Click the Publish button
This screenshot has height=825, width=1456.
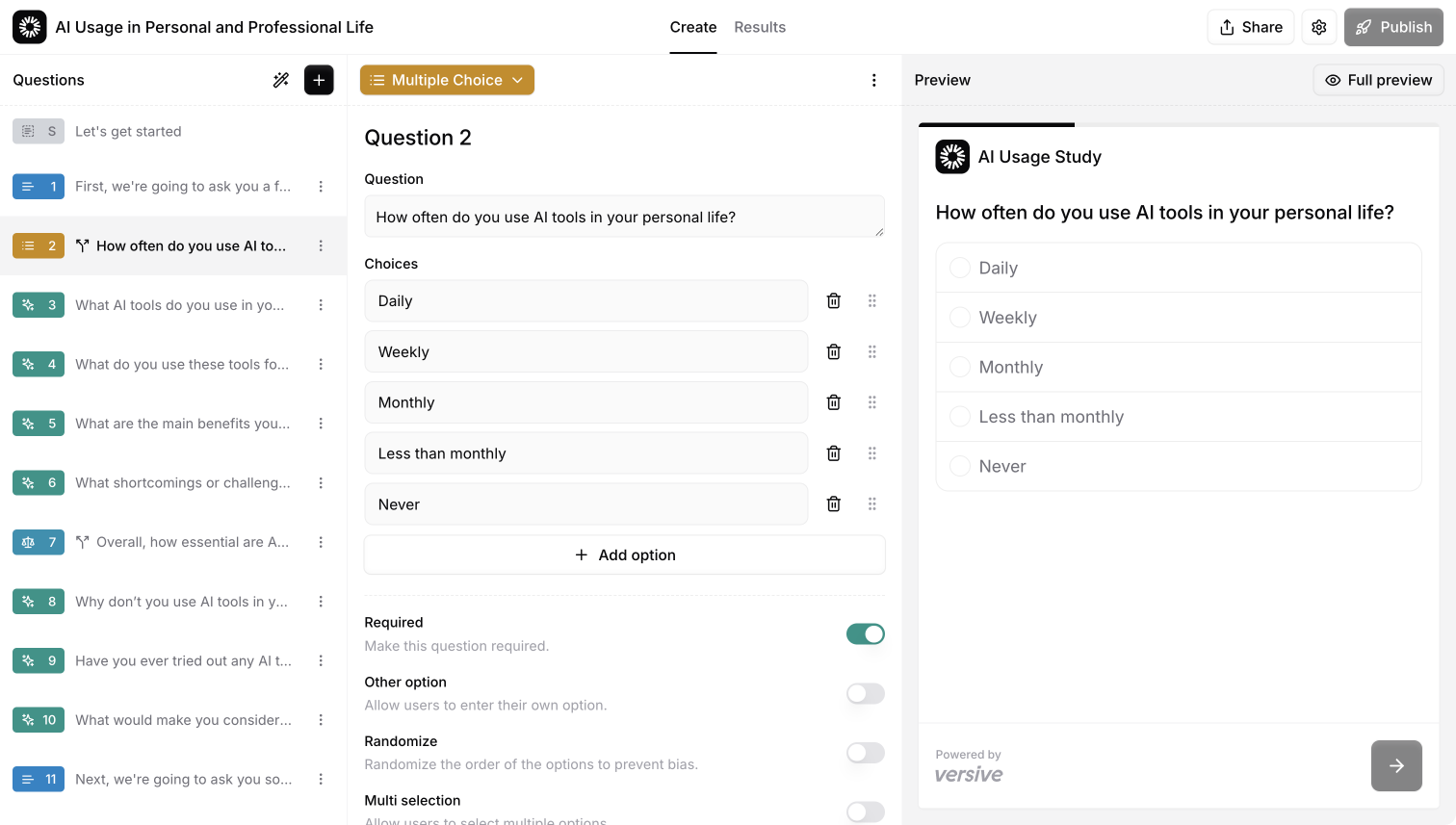pos(1393,27)
